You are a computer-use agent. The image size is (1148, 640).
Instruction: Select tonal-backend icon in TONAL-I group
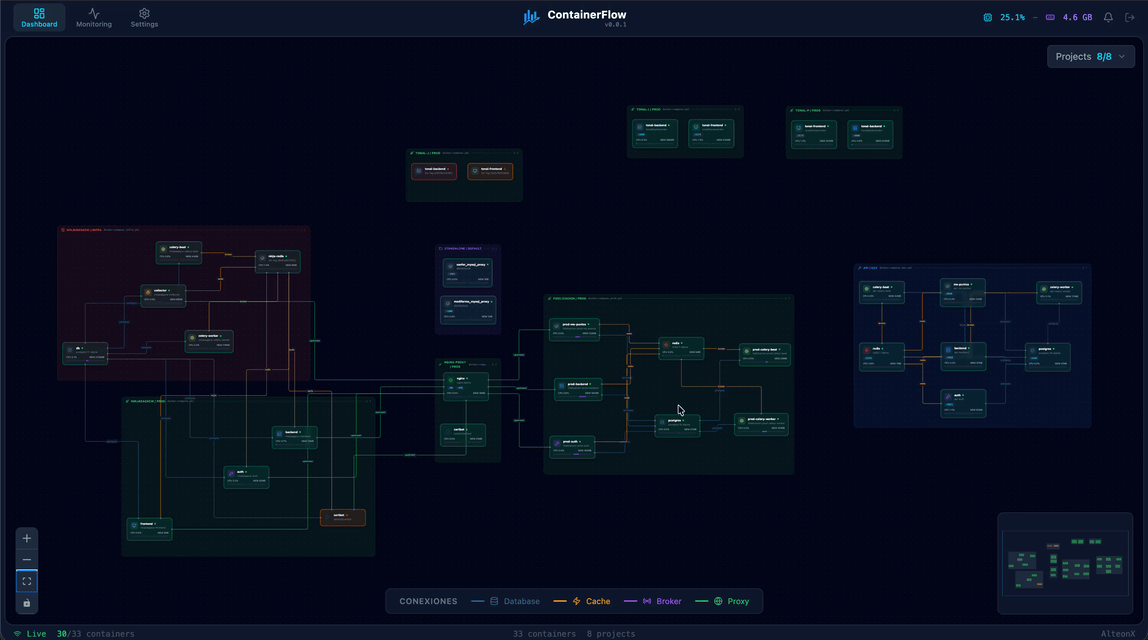(640, 127)
